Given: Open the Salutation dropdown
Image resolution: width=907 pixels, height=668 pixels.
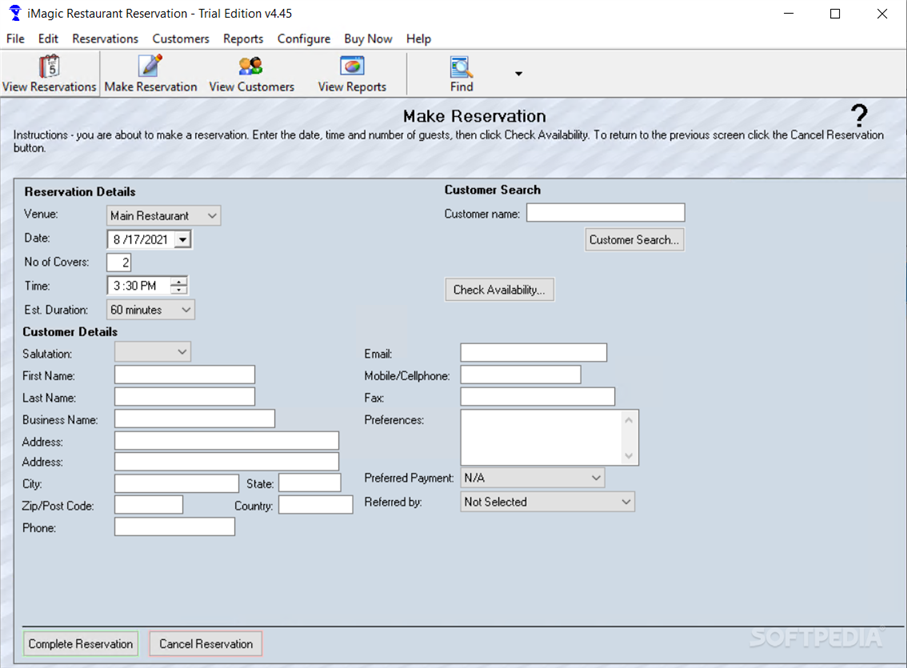Looking at the screenshot, I should (x=153, y=352).
